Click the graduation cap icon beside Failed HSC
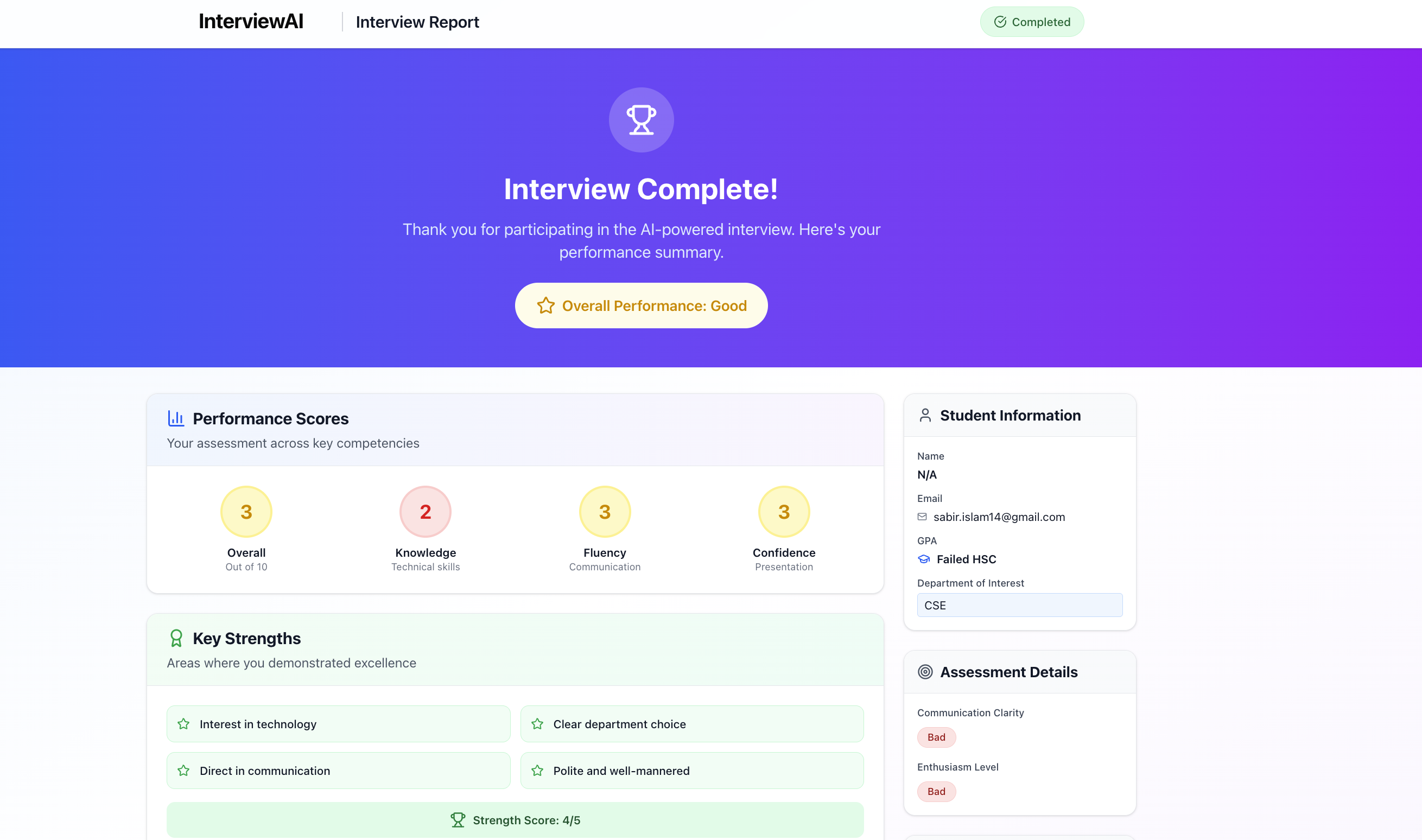The image size is (1422, 840). 924,559
